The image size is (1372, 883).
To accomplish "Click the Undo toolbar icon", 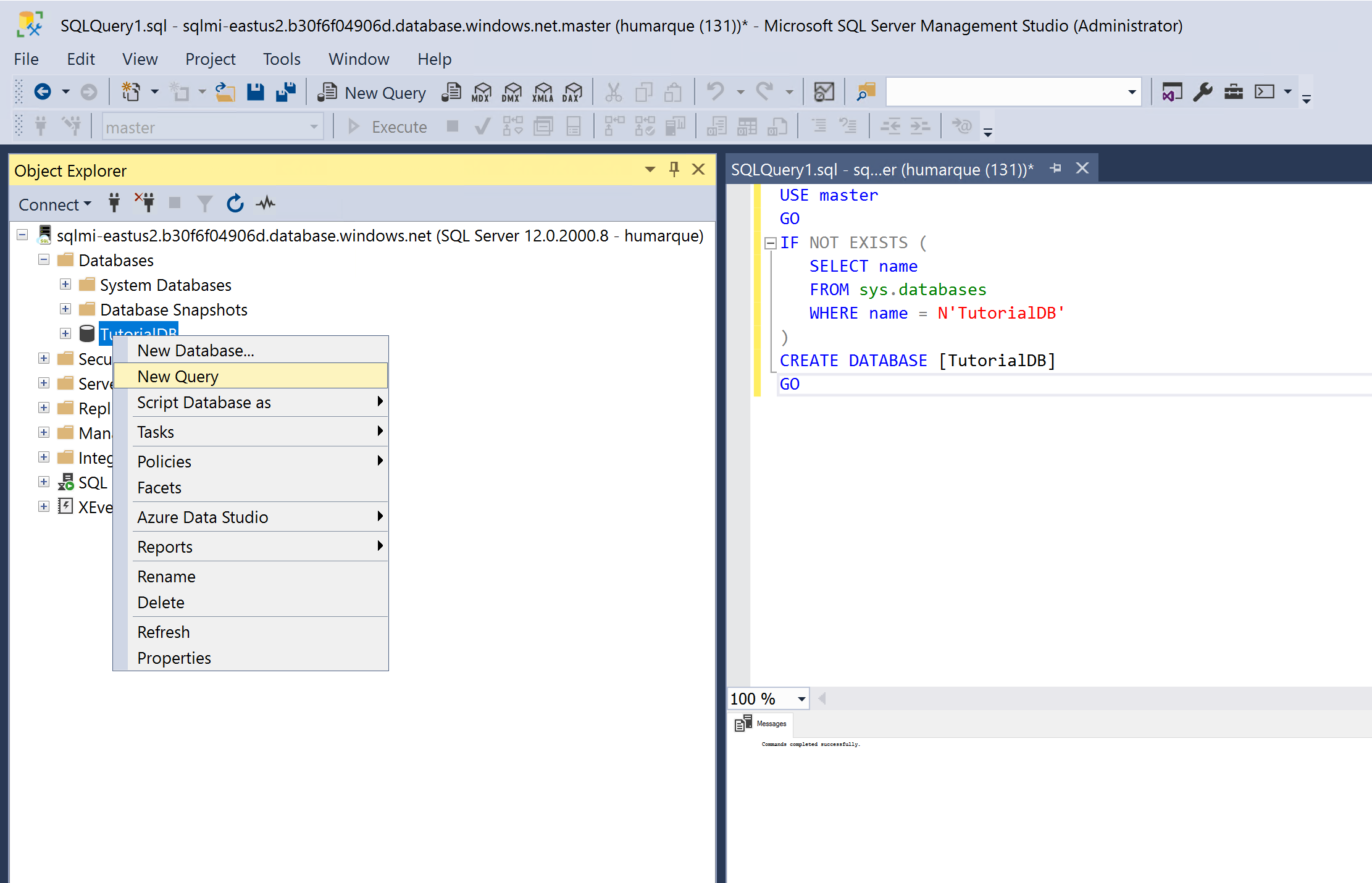I will pyautogui.click(x=716, y=92).
